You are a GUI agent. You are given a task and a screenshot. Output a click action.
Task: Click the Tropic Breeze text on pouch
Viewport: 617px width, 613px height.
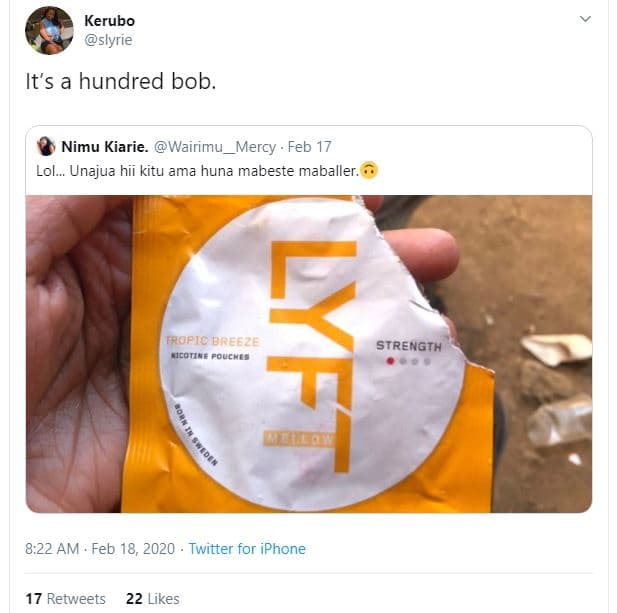[x=211, y=342]
